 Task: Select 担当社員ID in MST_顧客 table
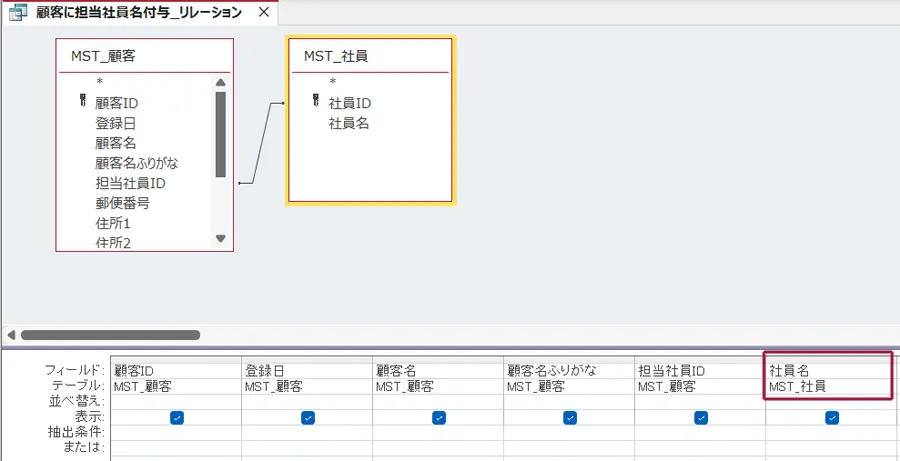pos(130,183)
